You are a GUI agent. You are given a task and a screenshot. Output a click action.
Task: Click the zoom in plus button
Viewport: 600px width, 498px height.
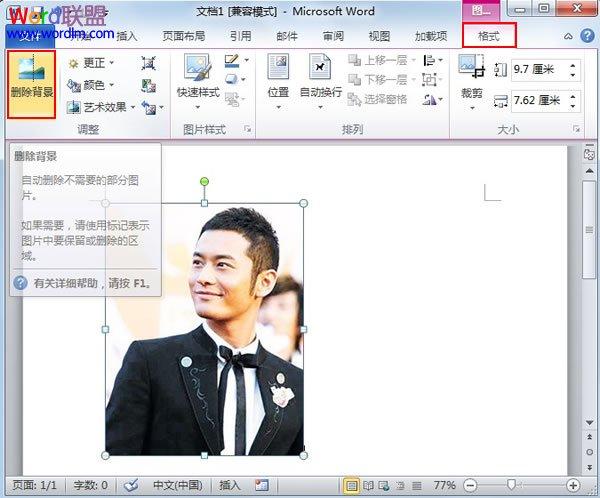click(573, 486)
